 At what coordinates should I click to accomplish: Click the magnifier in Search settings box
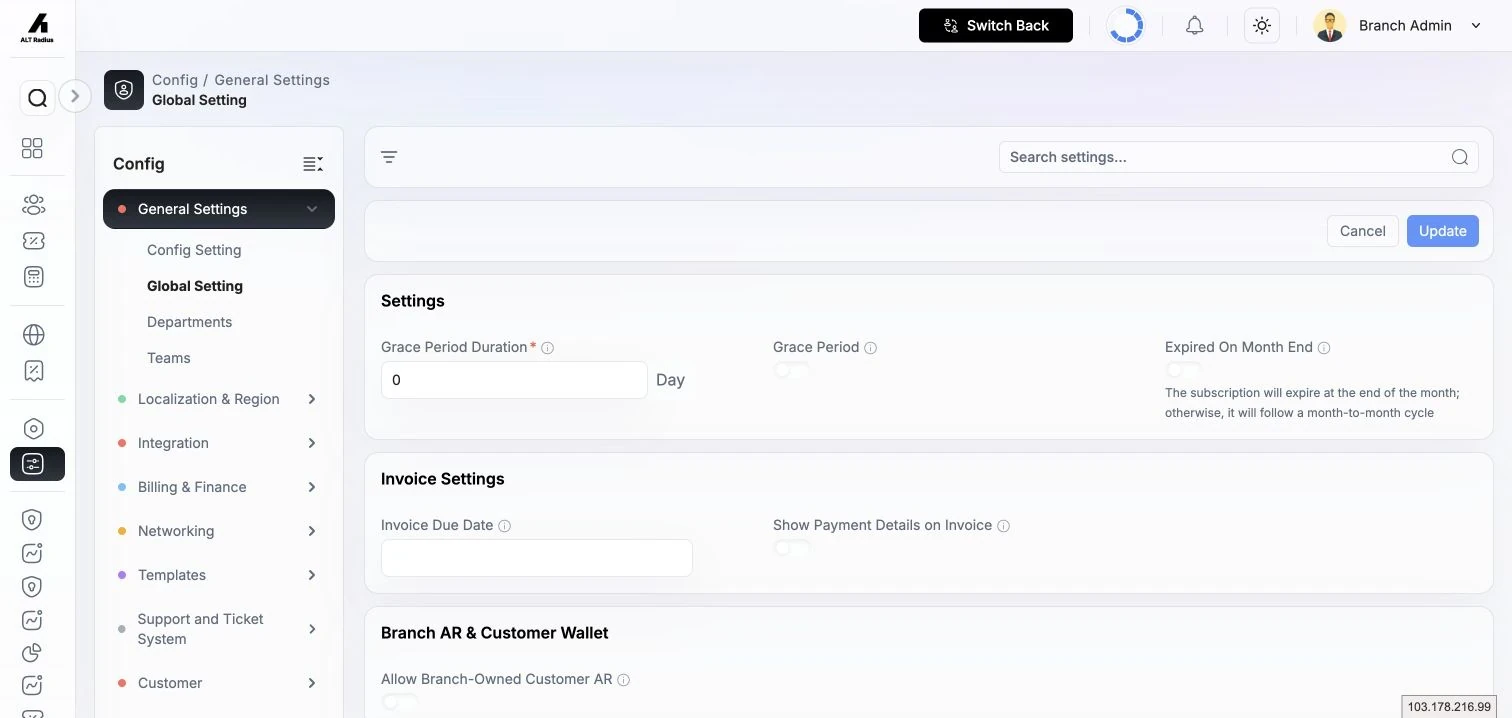[x=1460, y=157]
